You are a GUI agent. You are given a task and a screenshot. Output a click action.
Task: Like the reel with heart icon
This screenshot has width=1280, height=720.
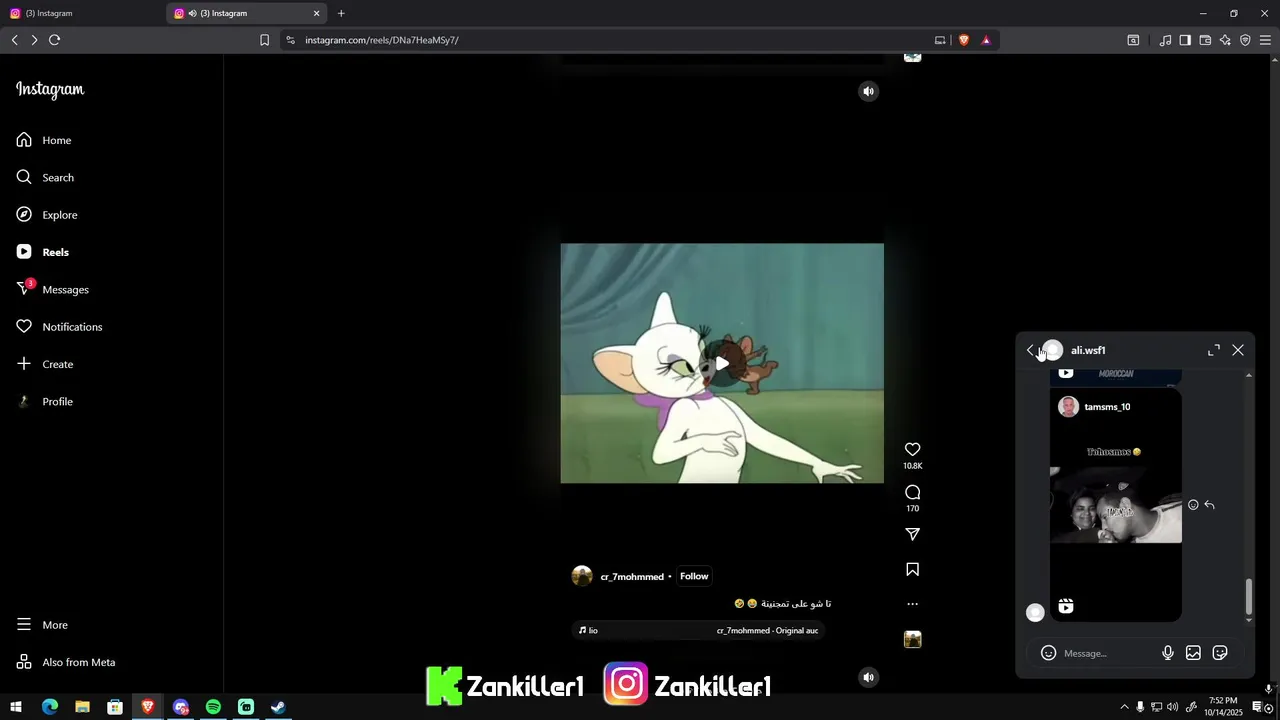click(x=912, y=450)
